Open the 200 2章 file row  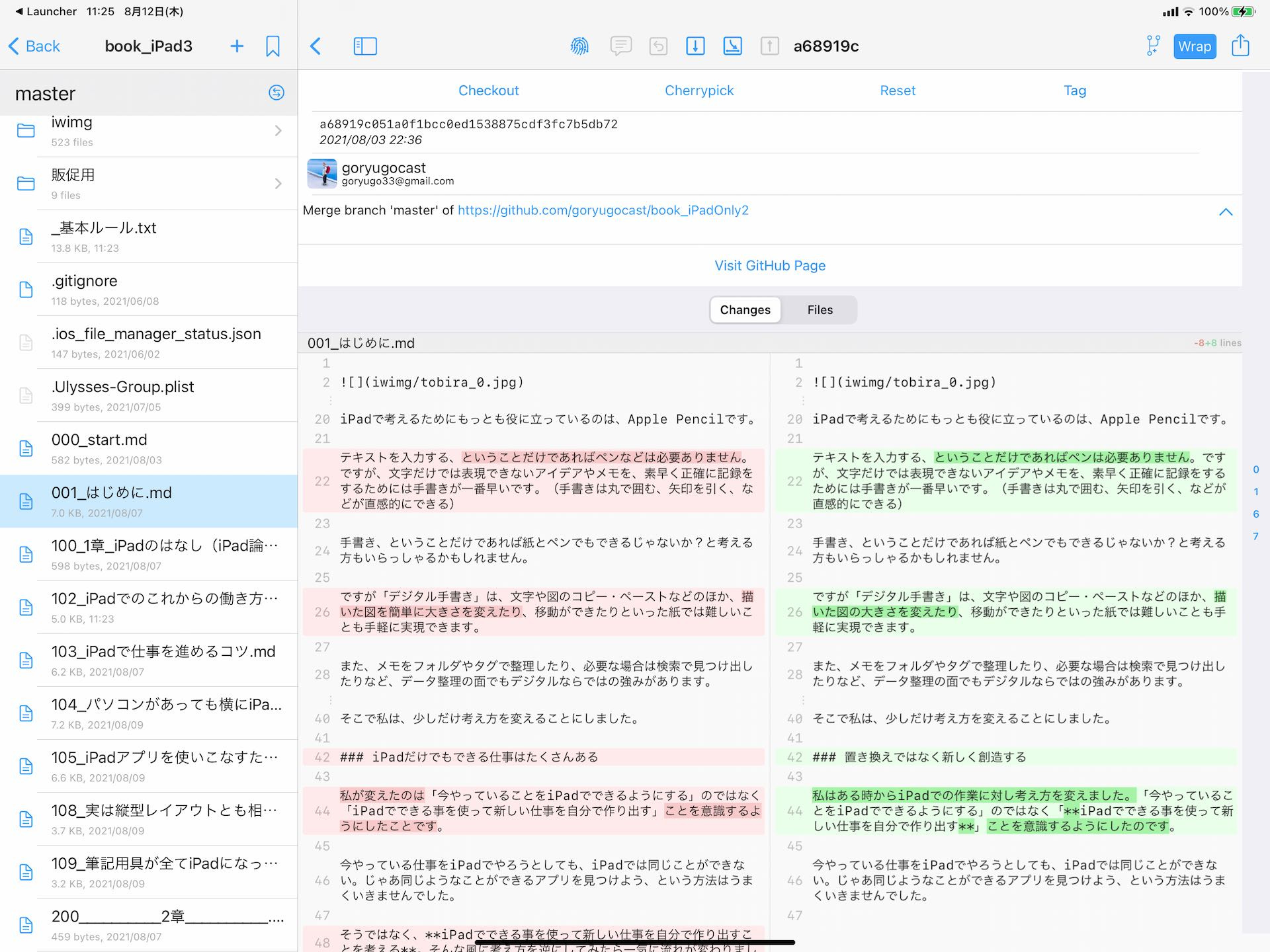pyautogui.click(x=149, y=924)
